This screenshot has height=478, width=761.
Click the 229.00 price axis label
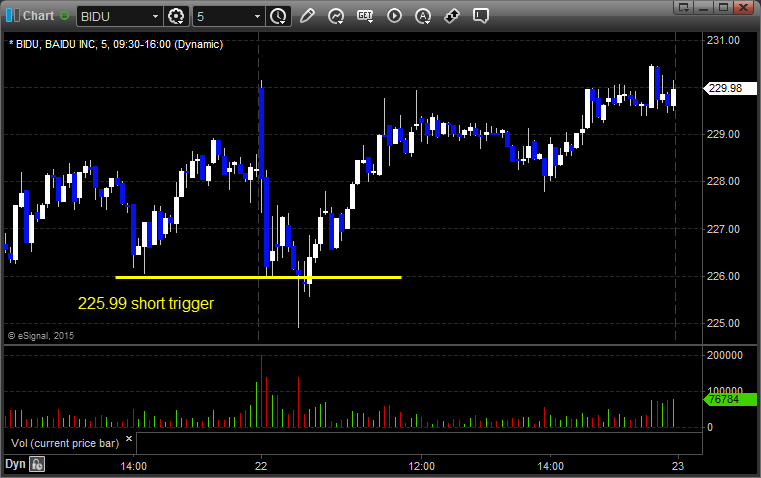coord(724,134)
